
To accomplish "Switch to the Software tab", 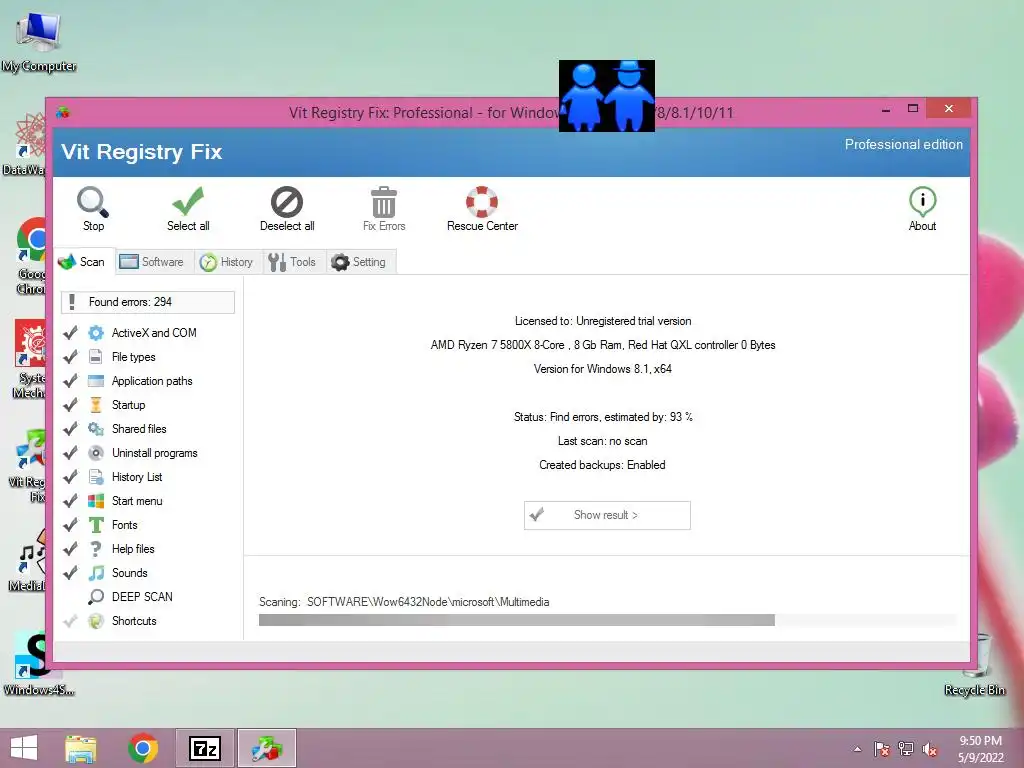I will pyautogui.click(x=152, y=262).
